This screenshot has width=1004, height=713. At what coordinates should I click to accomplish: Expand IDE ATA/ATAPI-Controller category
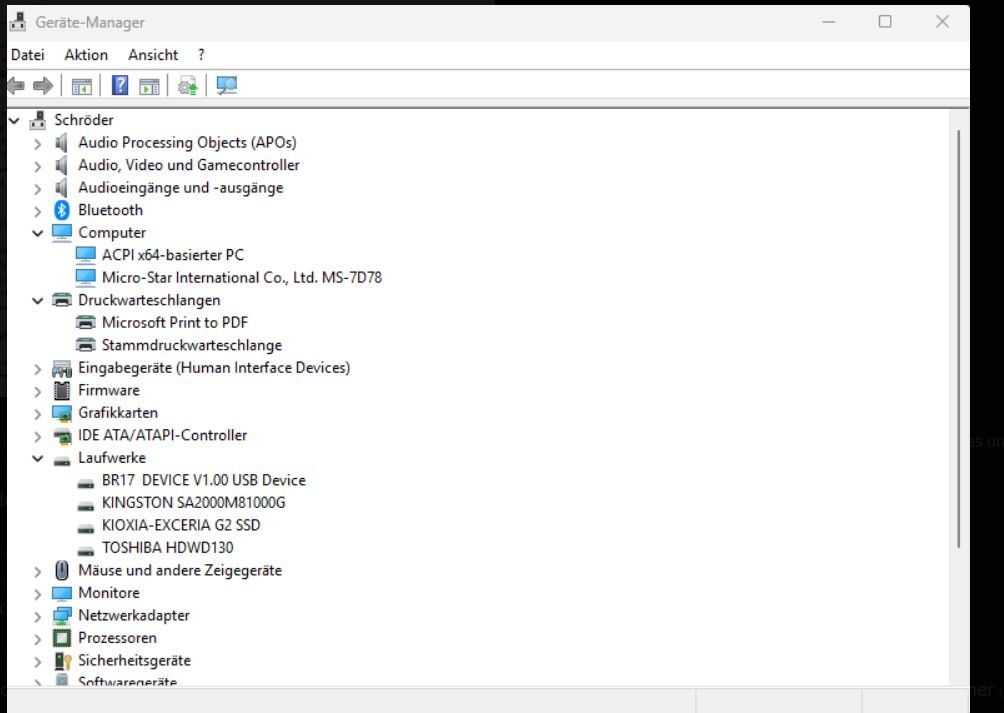[x=38, y=437]
